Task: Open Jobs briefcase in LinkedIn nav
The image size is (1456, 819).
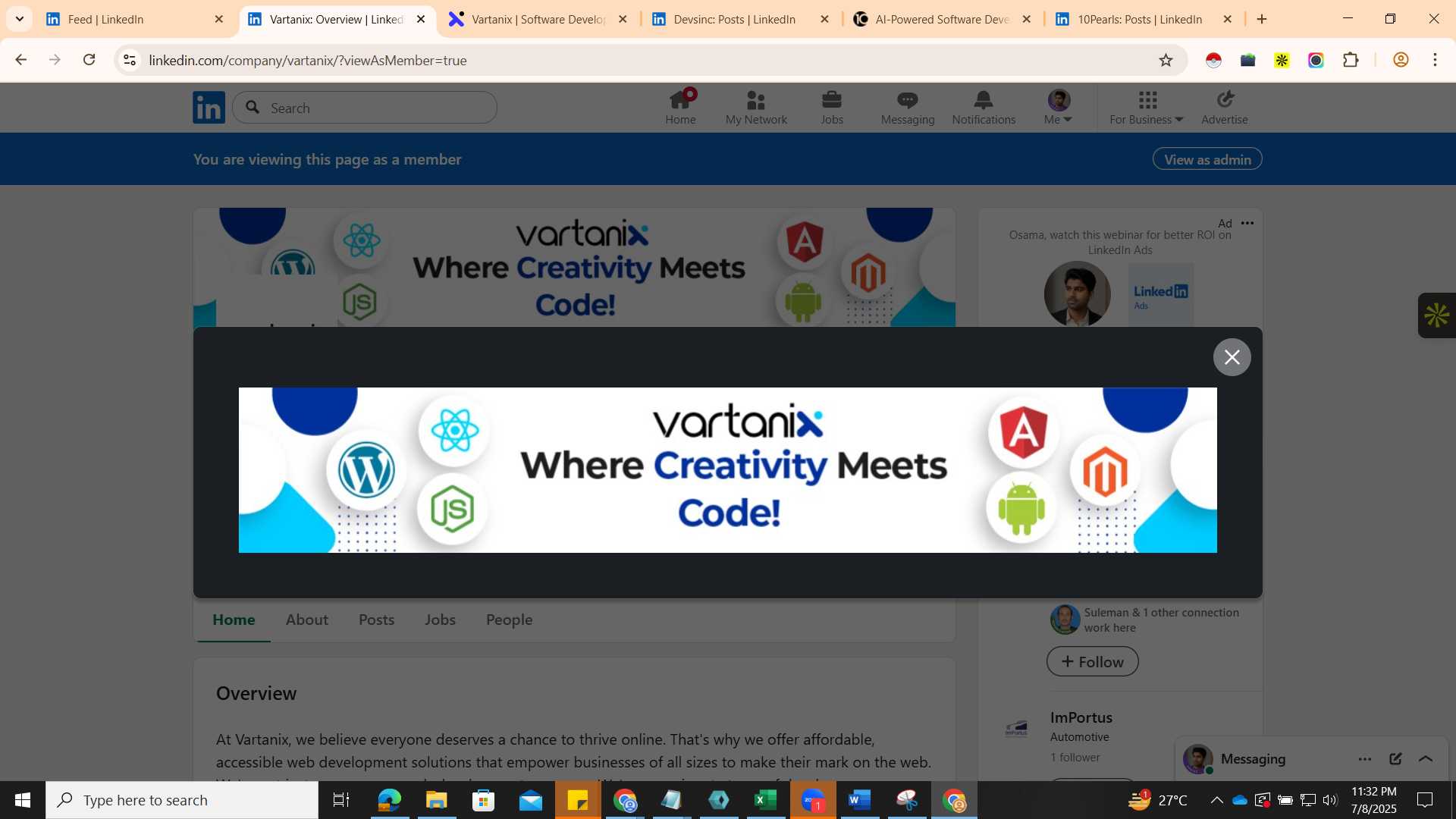Action: click(x=832, y=108)
